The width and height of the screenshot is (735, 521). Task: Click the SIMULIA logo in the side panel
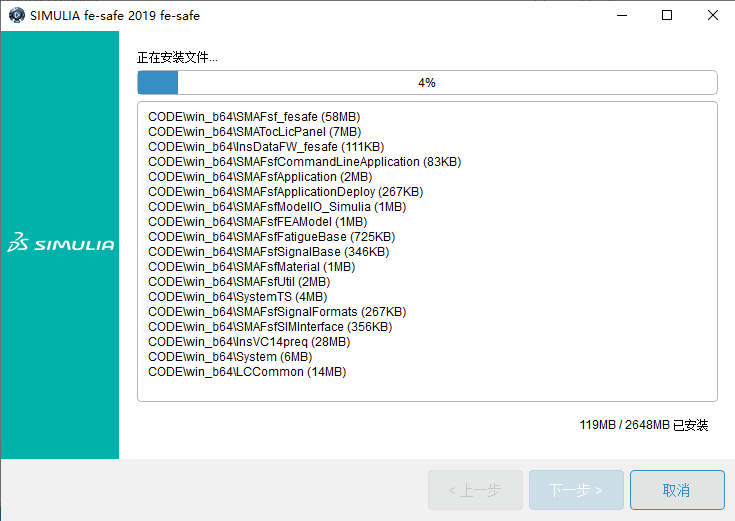[60, 242]
